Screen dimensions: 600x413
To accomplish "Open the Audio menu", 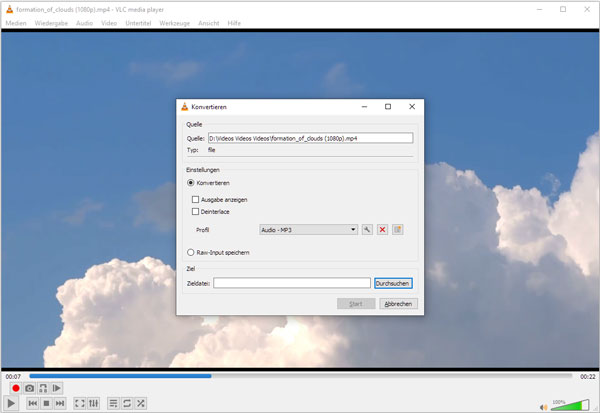I will pos(85,23).
